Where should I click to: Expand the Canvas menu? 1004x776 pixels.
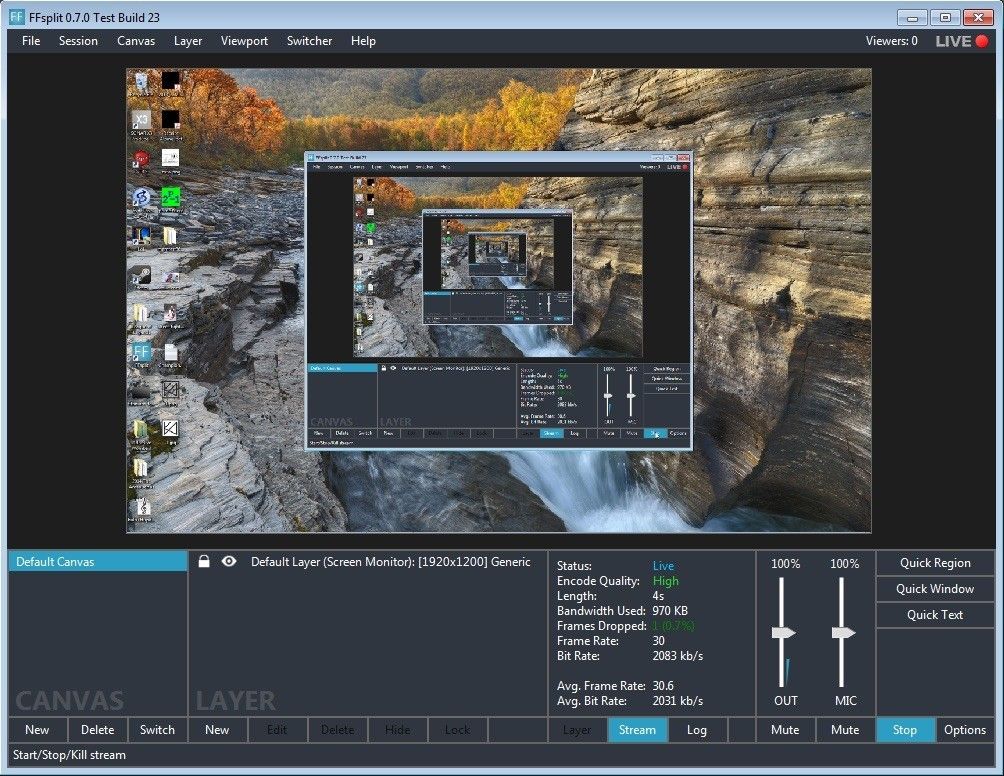[136, 41]
